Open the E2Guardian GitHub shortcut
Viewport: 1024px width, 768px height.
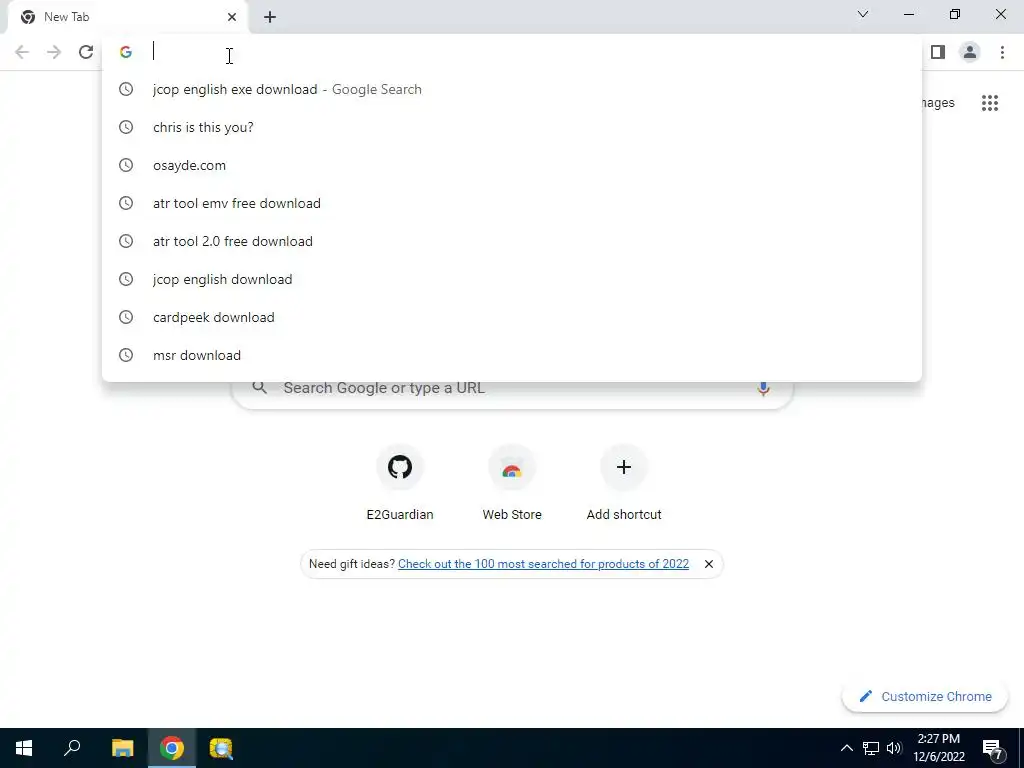400,483
